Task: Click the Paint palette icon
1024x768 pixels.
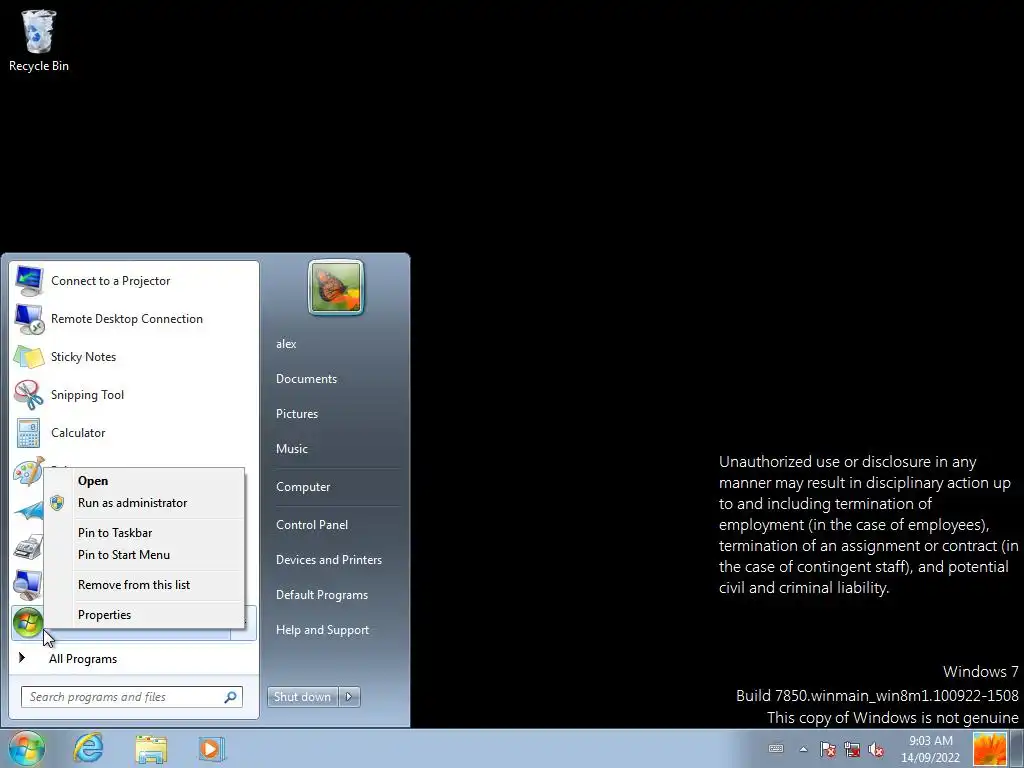Action: coord(28,472)
